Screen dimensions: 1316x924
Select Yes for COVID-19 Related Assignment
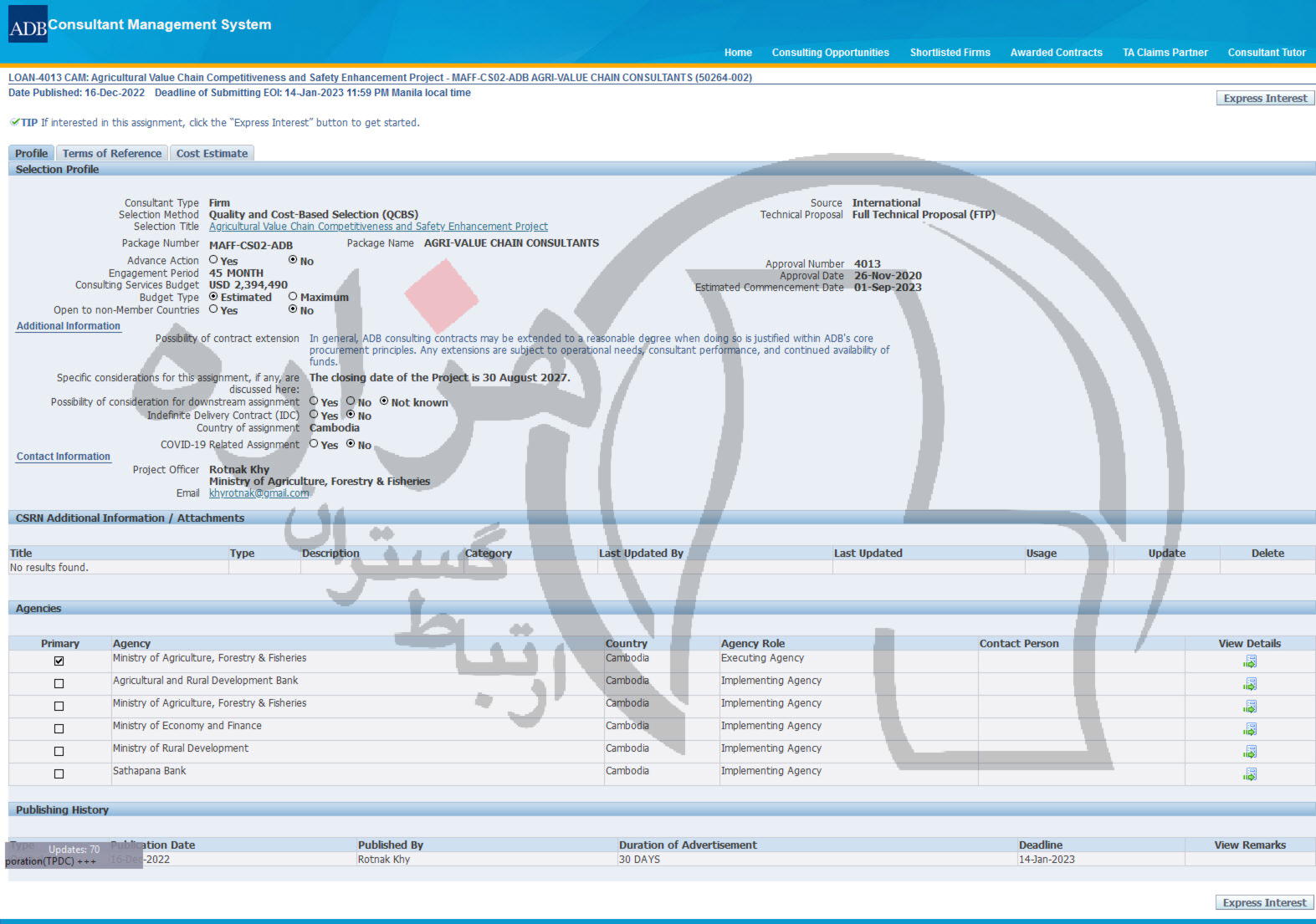click(314, 444)
